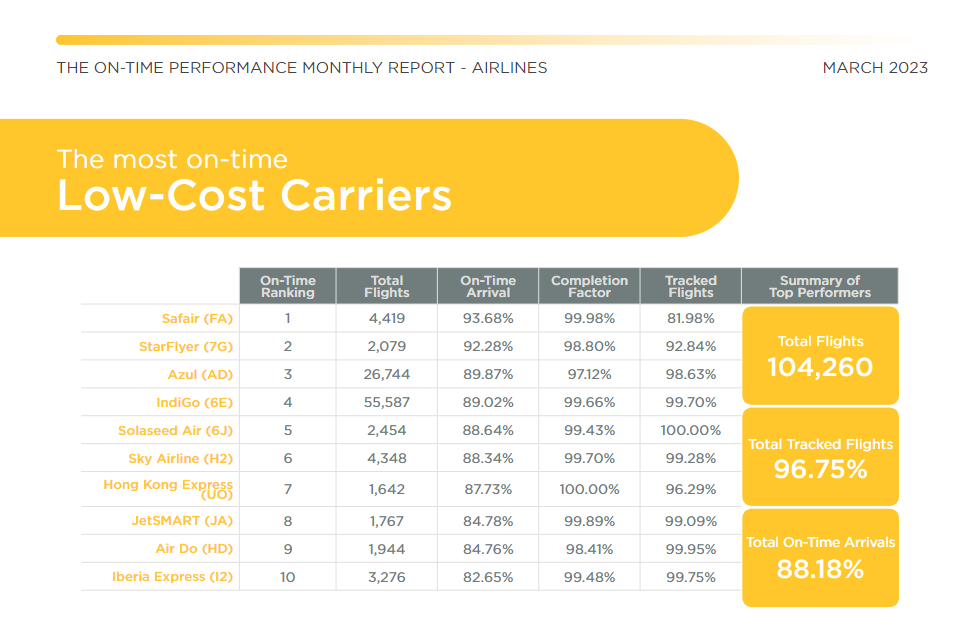This screenshot has width=976, height=622.
Task: Click Solaseed Air (6J) in the list
Action: 175,431
